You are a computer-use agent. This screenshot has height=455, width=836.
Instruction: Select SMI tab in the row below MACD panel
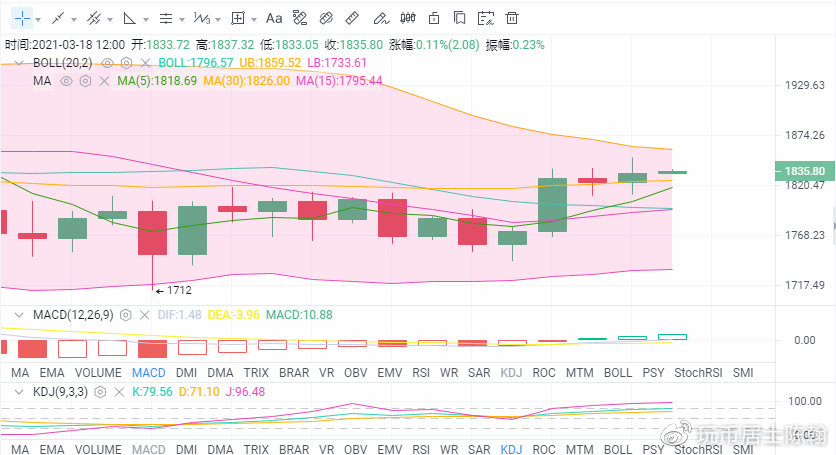pyautogui.click(x=743, y=373)
